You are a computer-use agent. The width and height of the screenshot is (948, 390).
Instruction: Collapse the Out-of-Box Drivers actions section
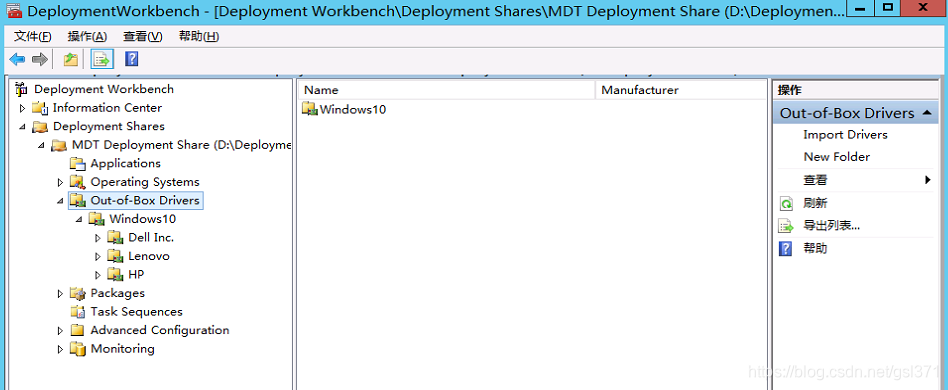coord(927,113)
